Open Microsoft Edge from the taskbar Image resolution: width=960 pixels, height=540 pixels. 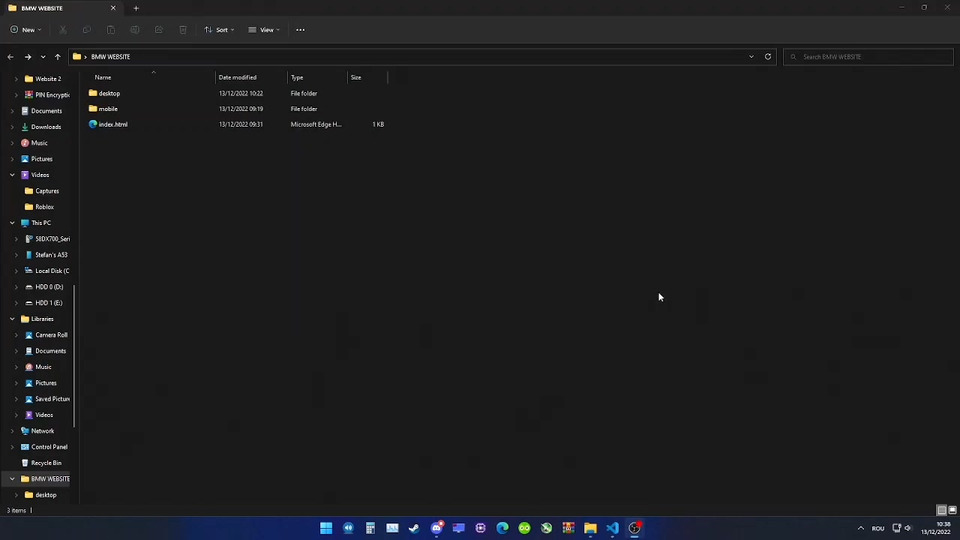point(502,528)
